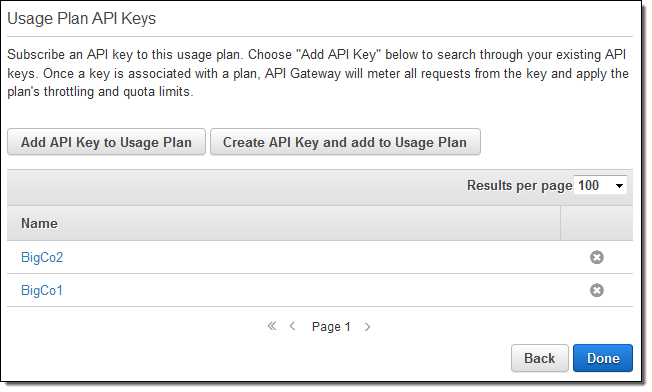
Task: Open the Results per page dropdown
Action: point(600,185)
